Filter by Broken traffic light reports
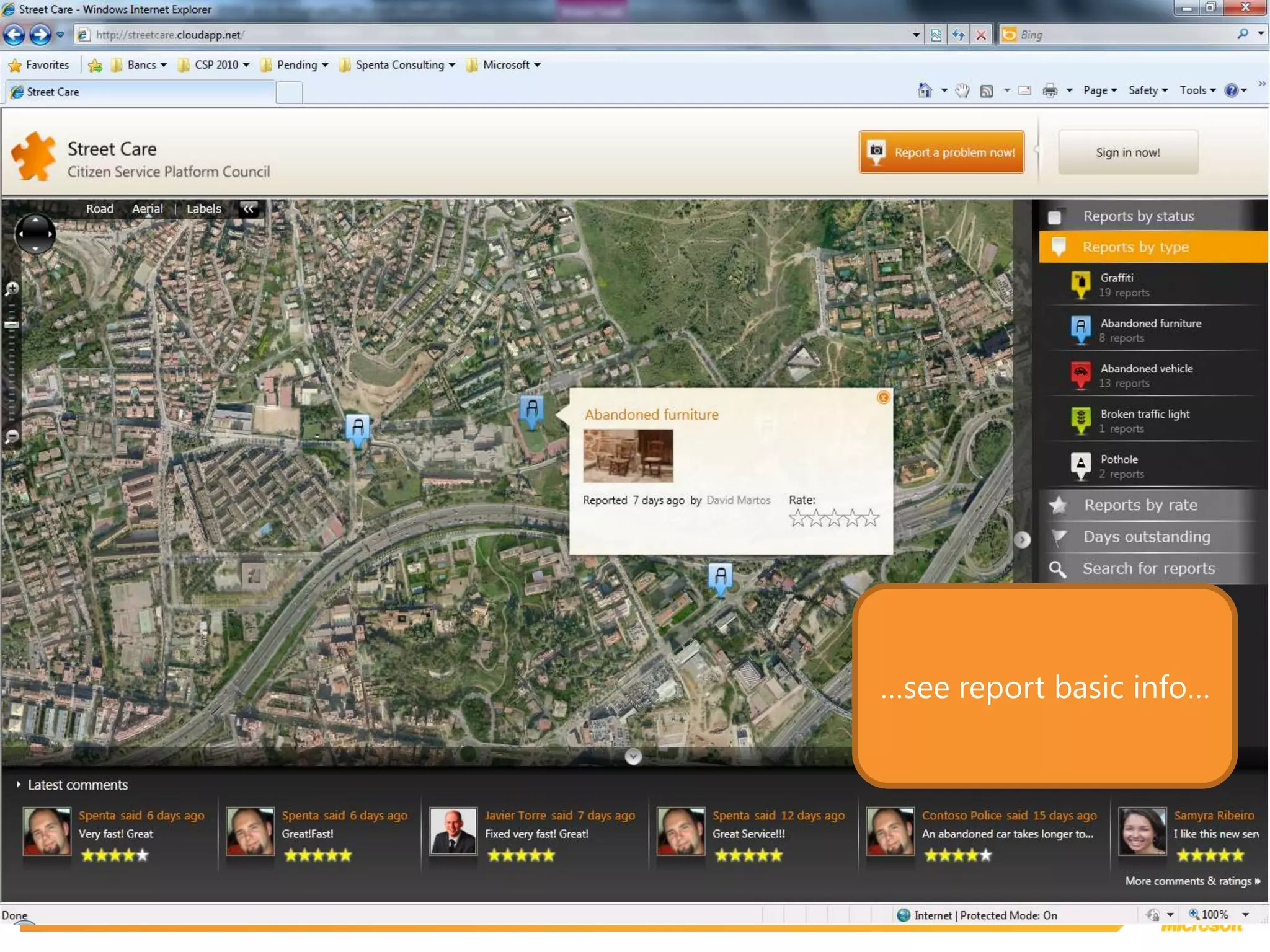 click(1152, 420)
